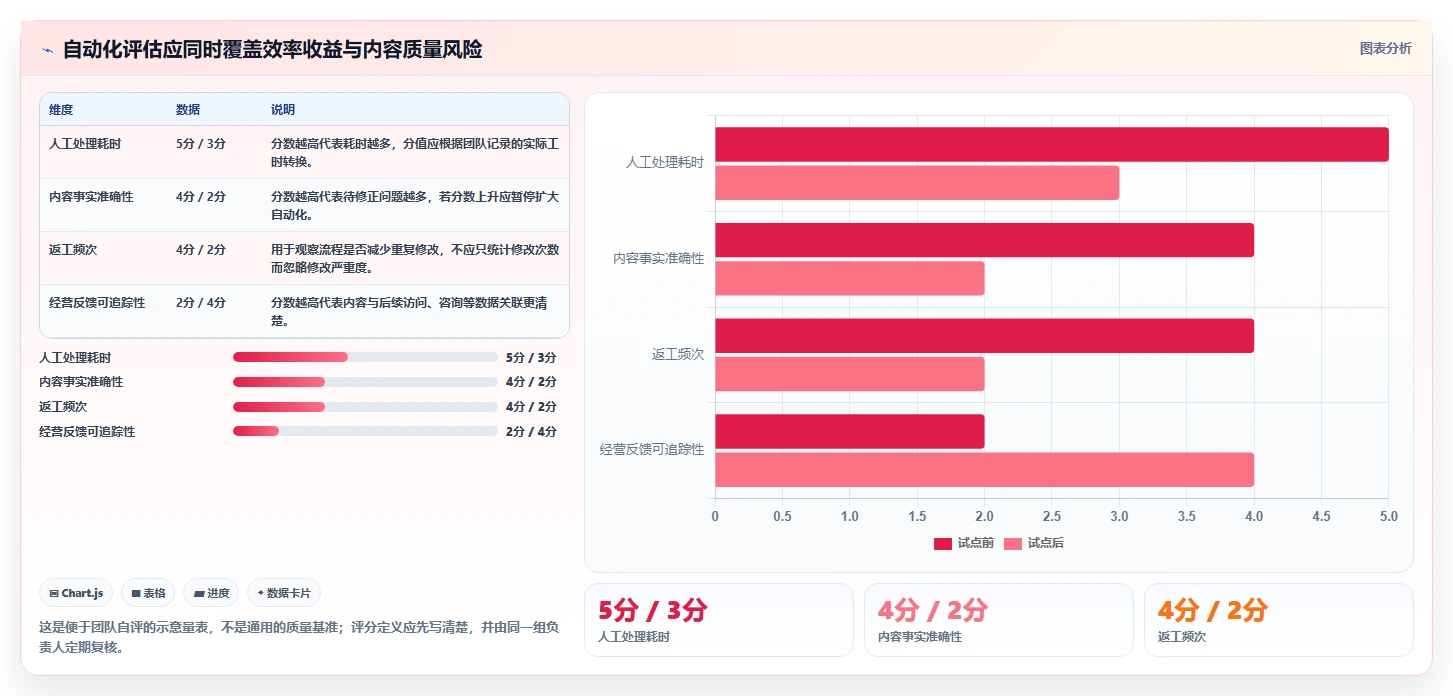Click the 2分 / 4分 value beside the progress bar
The image size is (1453, 696).
click(x=531, y=431)
